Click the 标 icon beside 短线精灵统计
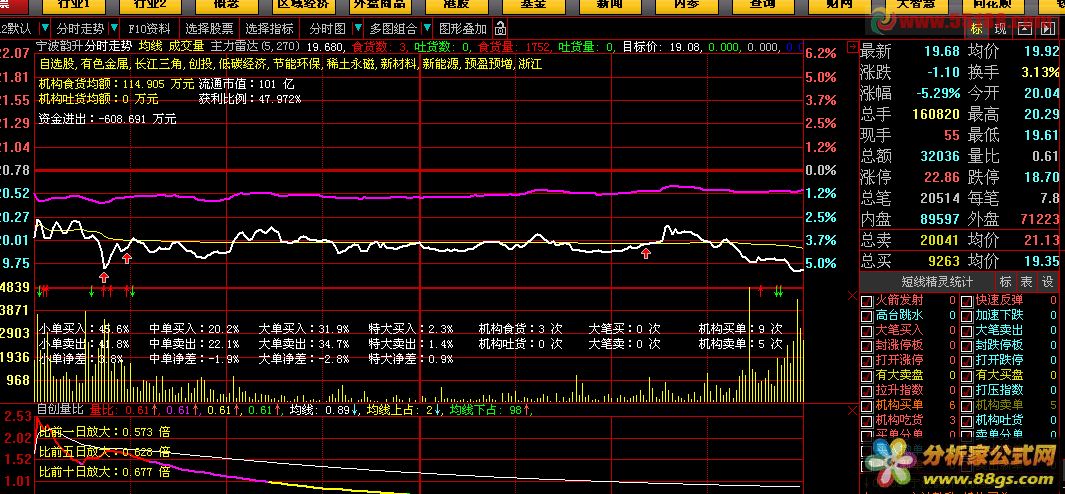The width and height of the screenshot is (1065, 494). (x=1005, y=281)
